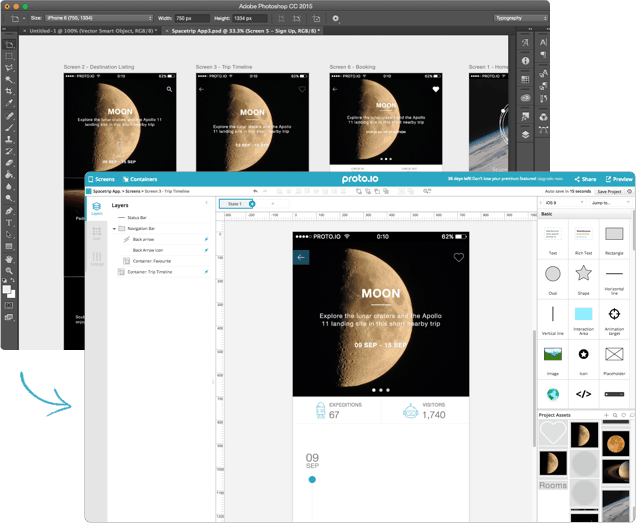The image size is (636, 523).
Task: Click the Rectangle widget in library
Action: point(614,239)
